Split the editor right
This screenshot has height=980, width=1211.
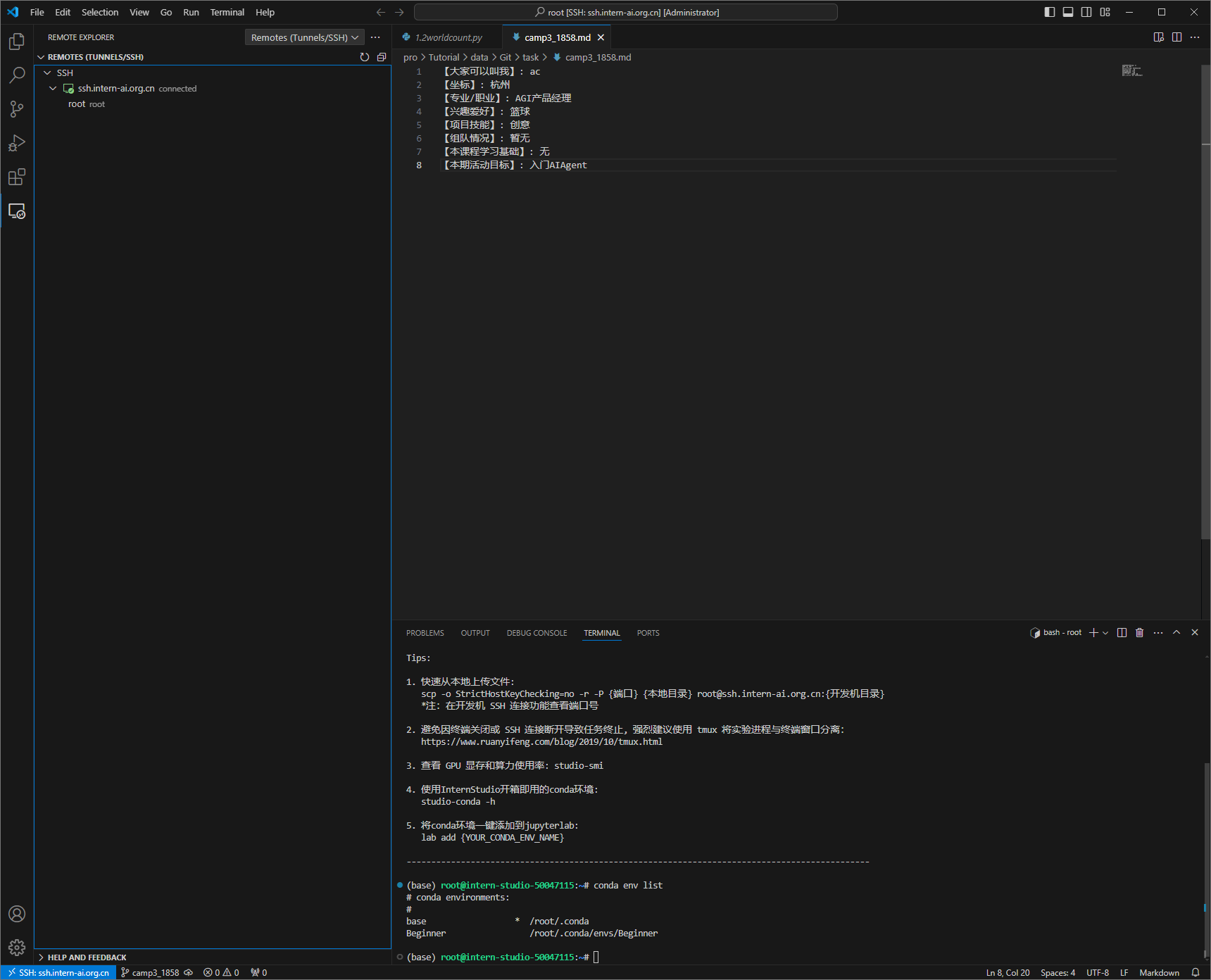1177,37
